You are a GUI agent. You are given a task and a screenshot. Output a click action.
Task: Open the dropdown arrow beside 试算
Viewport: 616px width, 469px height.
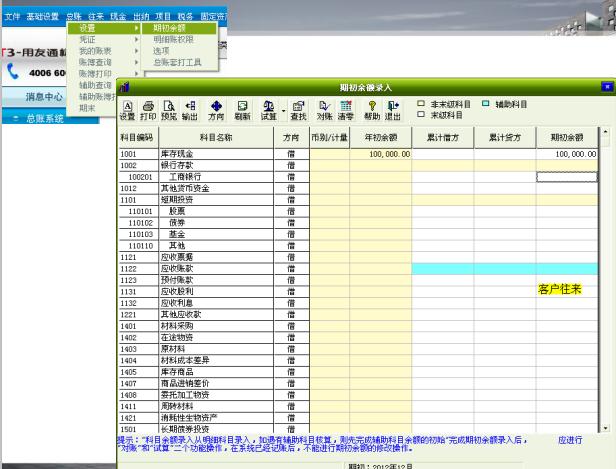point(283,111)
